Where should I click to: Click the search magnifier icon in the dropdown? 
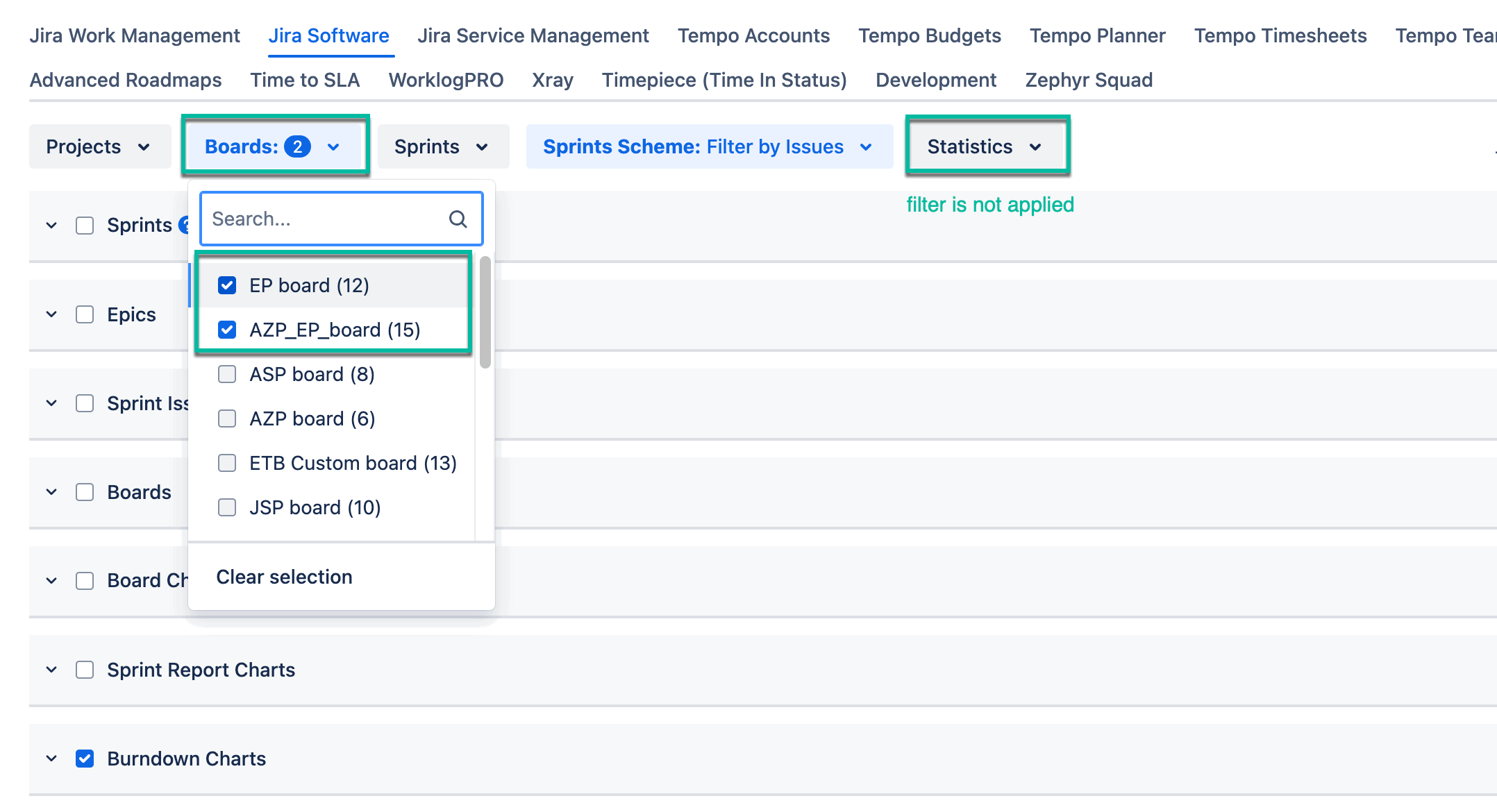[x=458, y=219]
